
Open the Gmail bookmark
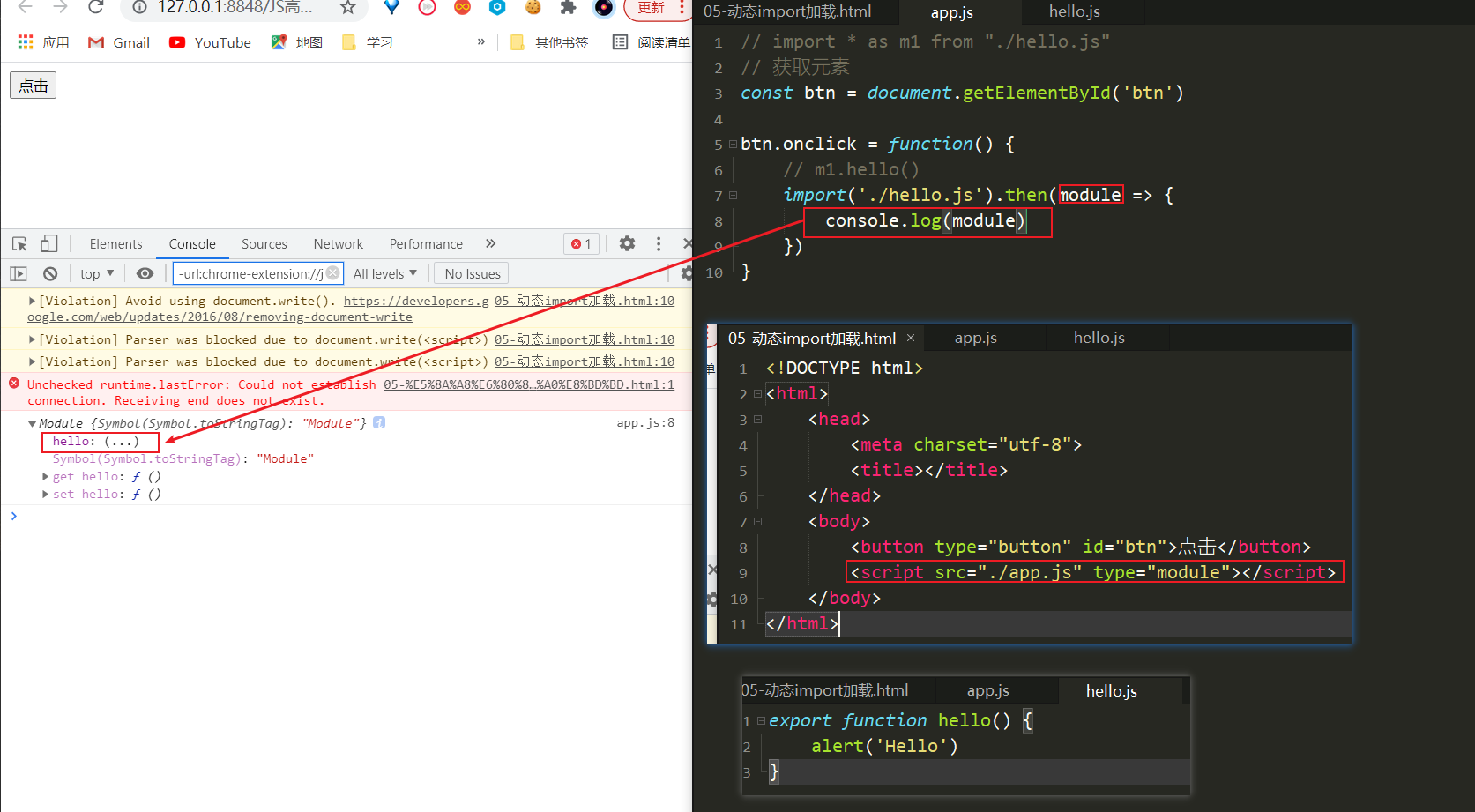(120, 42)
